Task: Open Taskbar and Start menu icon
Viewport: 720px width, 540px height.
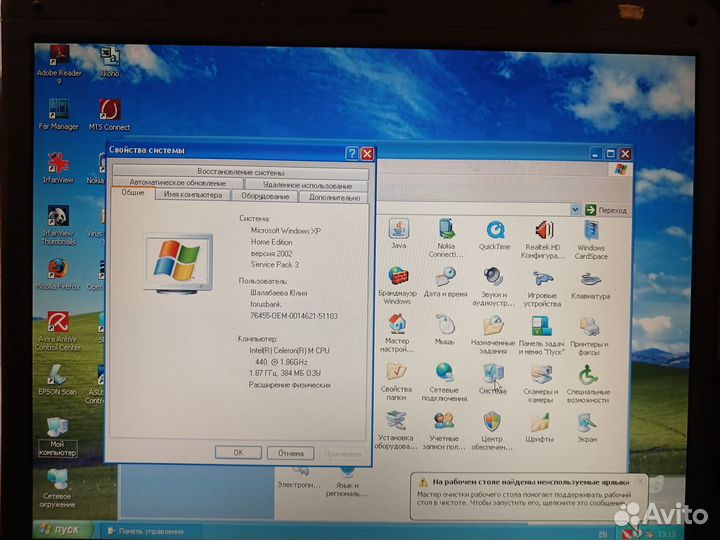Action: (541, 335)
